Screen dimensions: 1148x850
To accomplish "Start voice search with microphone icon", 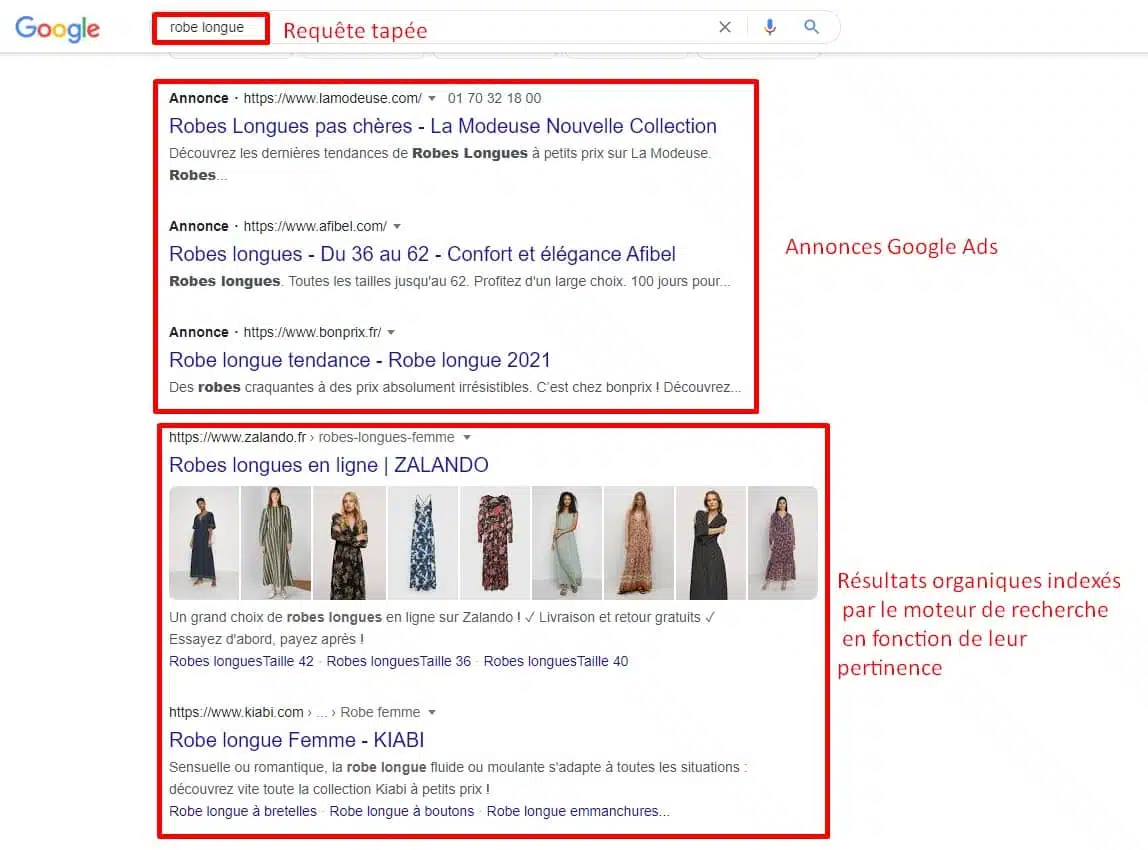I will tap(769, 27).
